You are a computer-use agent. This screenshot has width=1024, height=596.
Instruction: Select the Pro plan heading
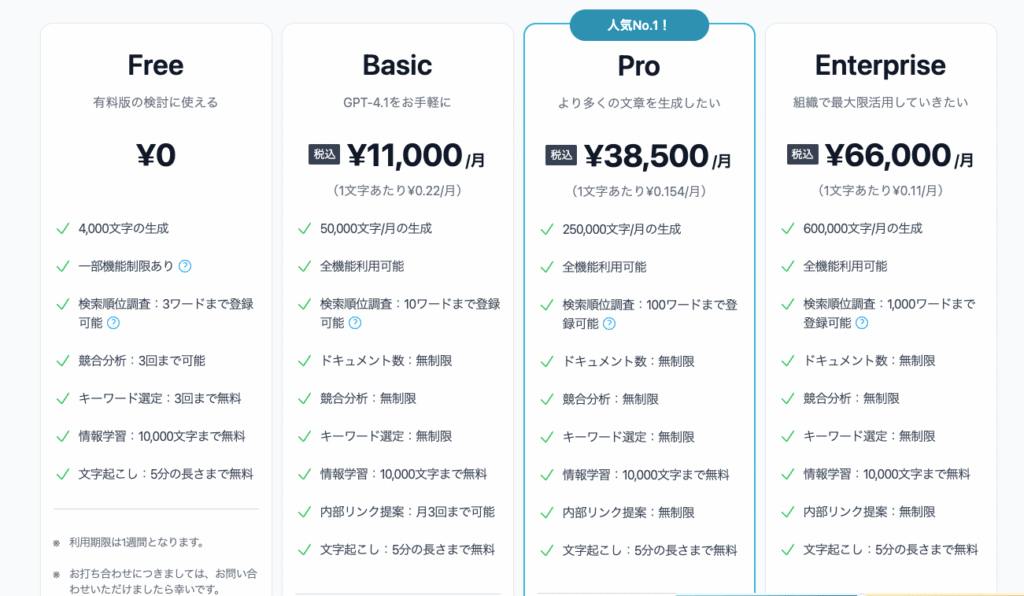click(639, 66)
